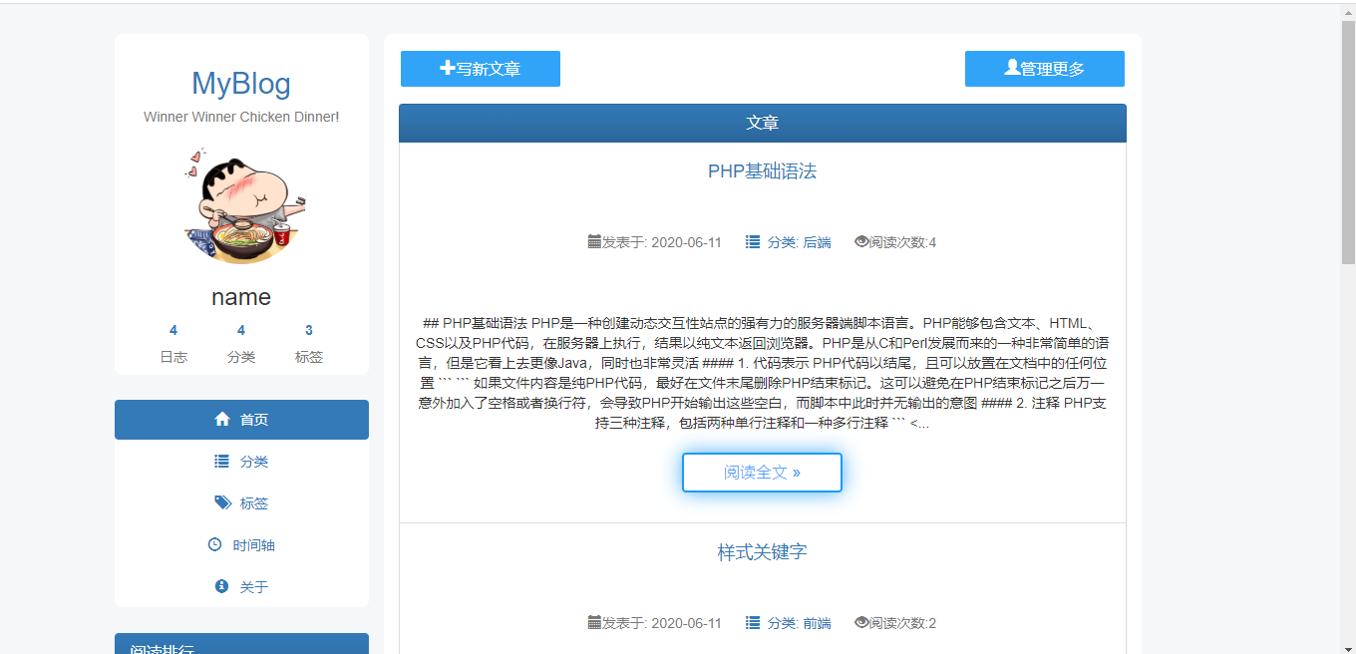Open the 后端 category link
Image resolution: width=1356 pixels, height=654 pixels.
coord(817,242)
